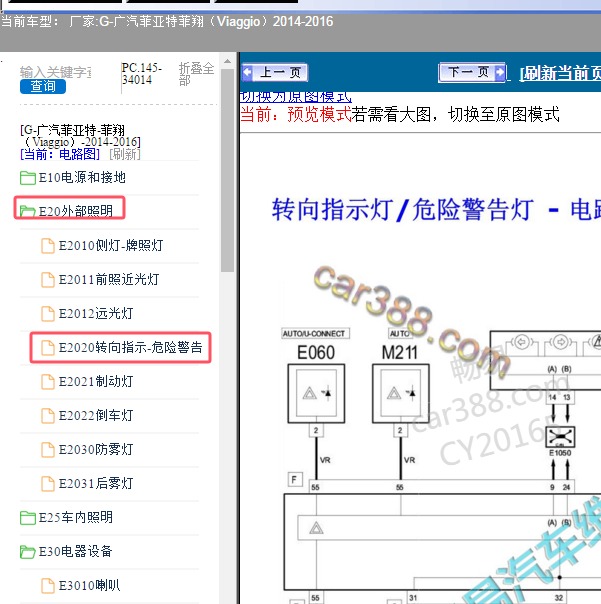Click the page icon beside E2011前照近光灯
Screen dimensions: 601x604
(x=48, y=280)
